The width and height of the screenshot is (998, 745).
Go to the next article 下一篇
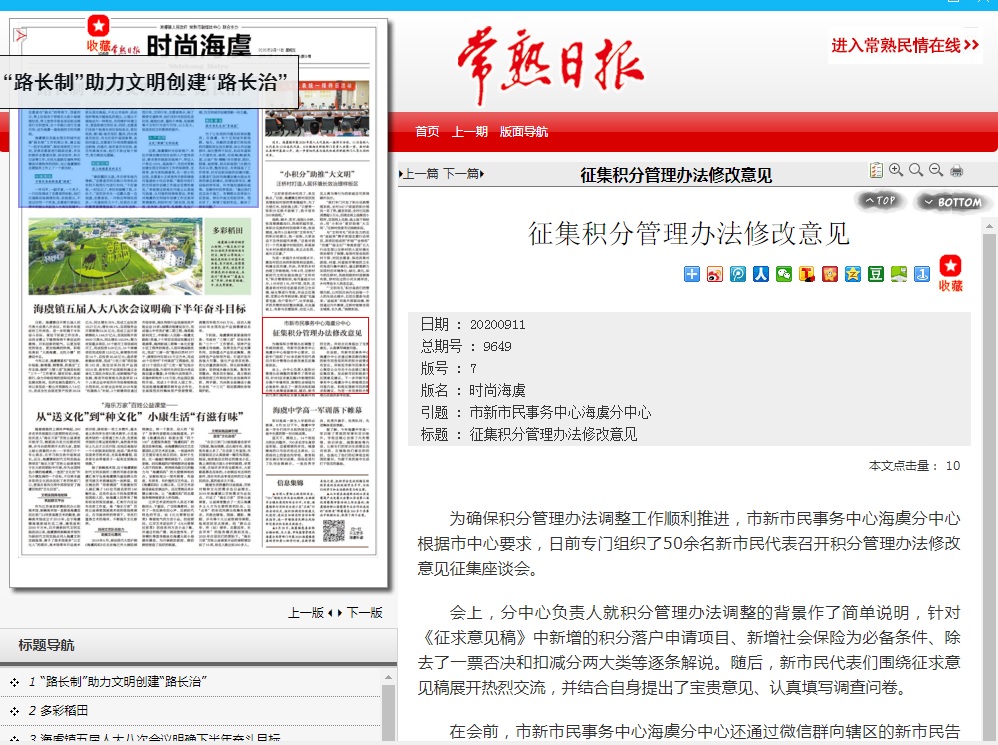463,174
